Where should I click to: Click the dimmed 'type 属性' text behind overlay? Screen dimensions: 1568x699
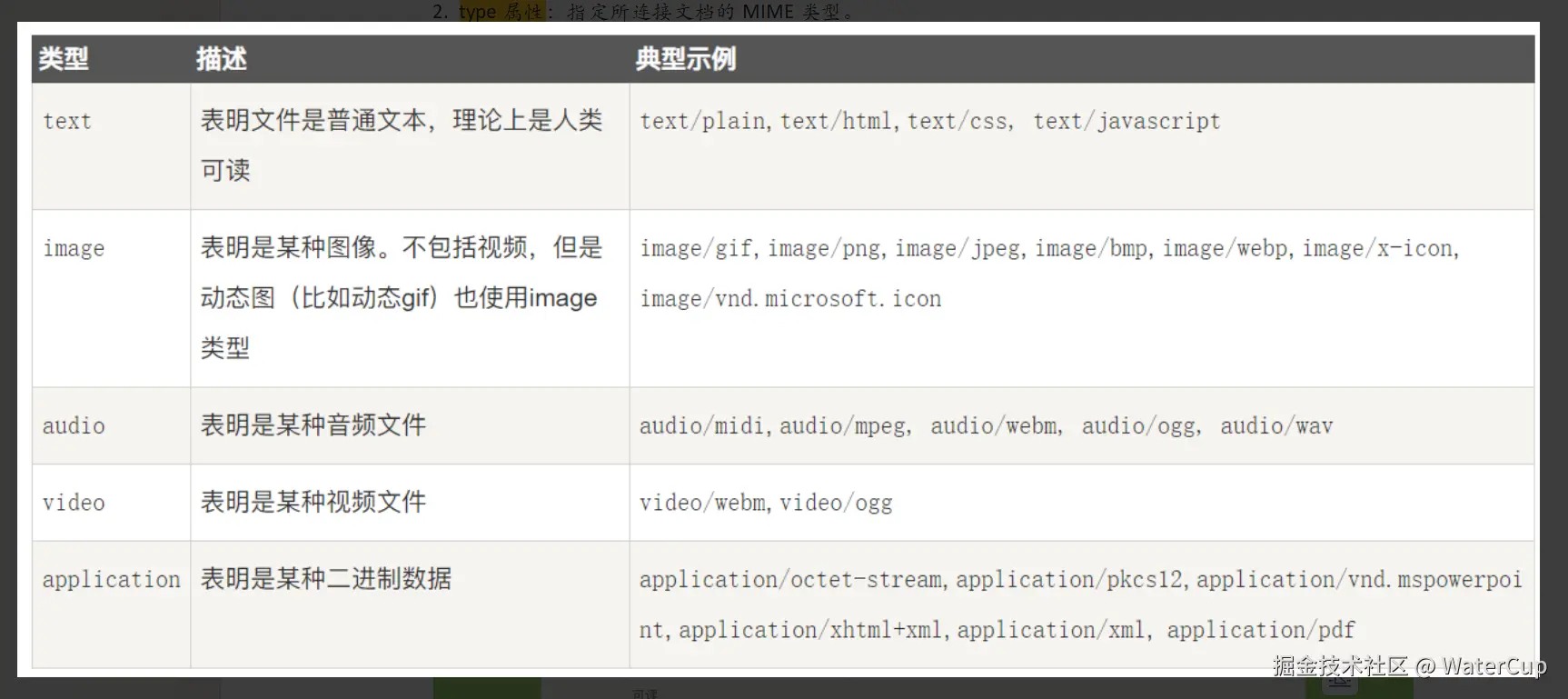coord(501,12)
